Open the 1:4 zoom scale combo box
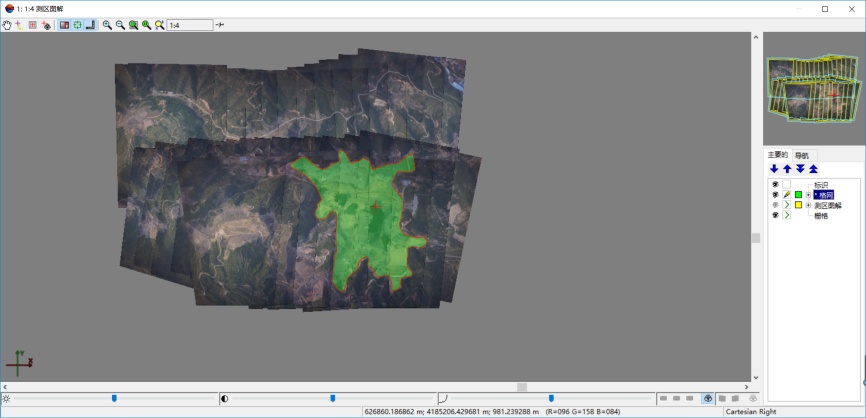 tap(189, 24)
